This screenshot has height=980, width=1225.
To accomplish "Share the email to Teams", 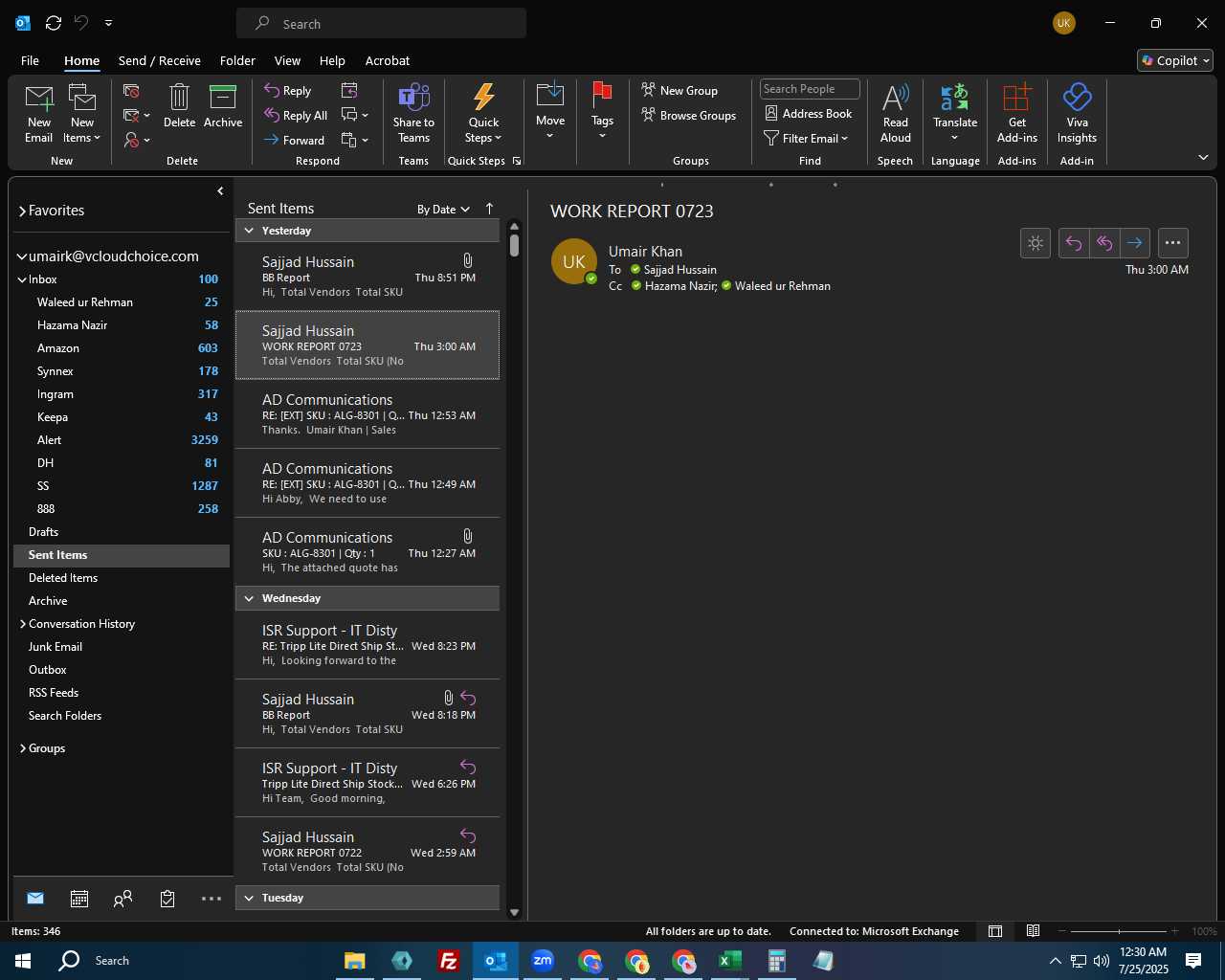I will (x=413, y=113).
